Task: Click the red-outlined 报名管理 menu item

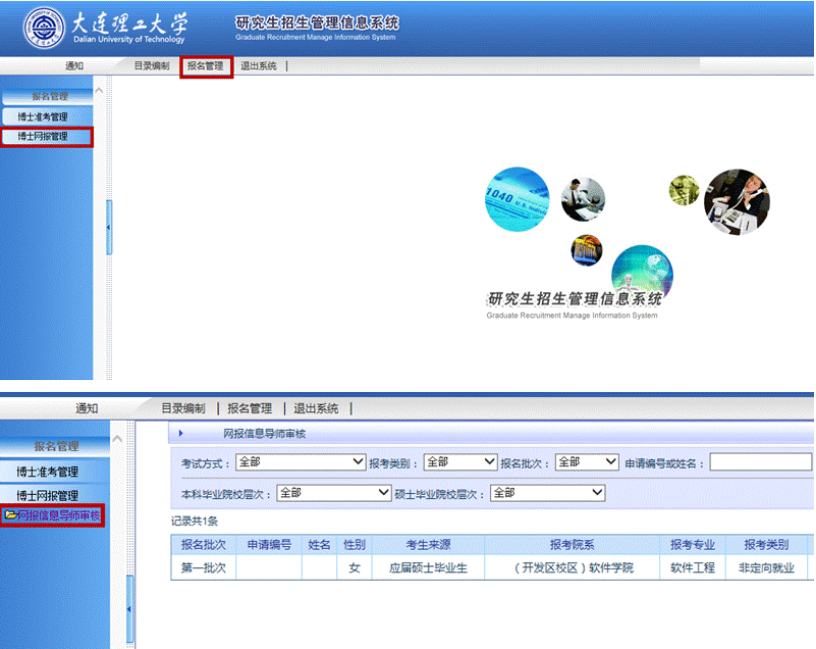Action: tap(206, 67)
